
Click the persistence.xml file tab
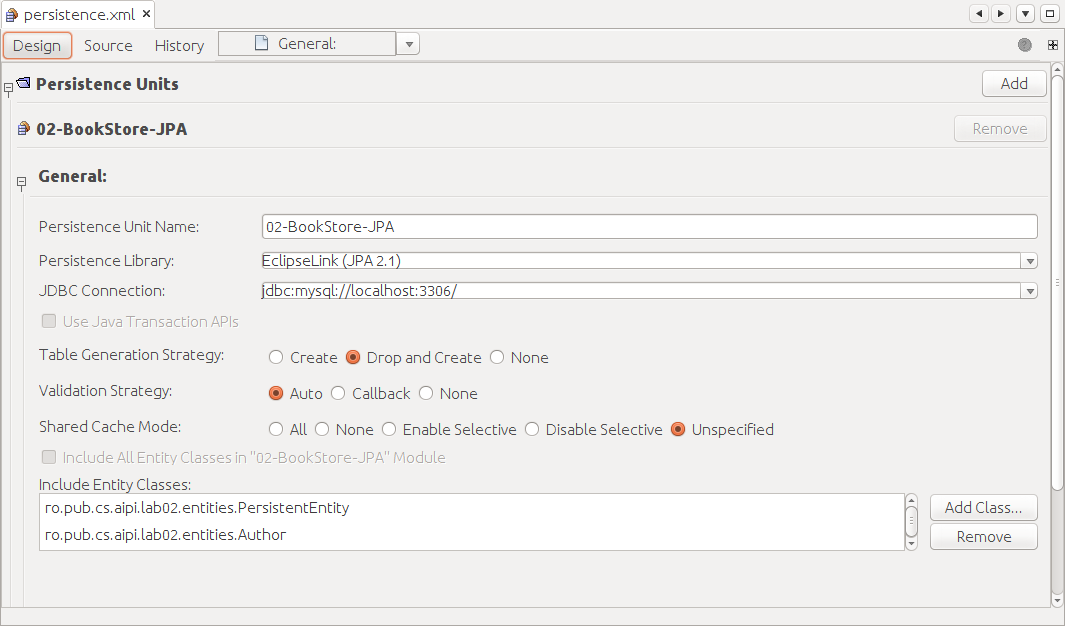[77, 14]
